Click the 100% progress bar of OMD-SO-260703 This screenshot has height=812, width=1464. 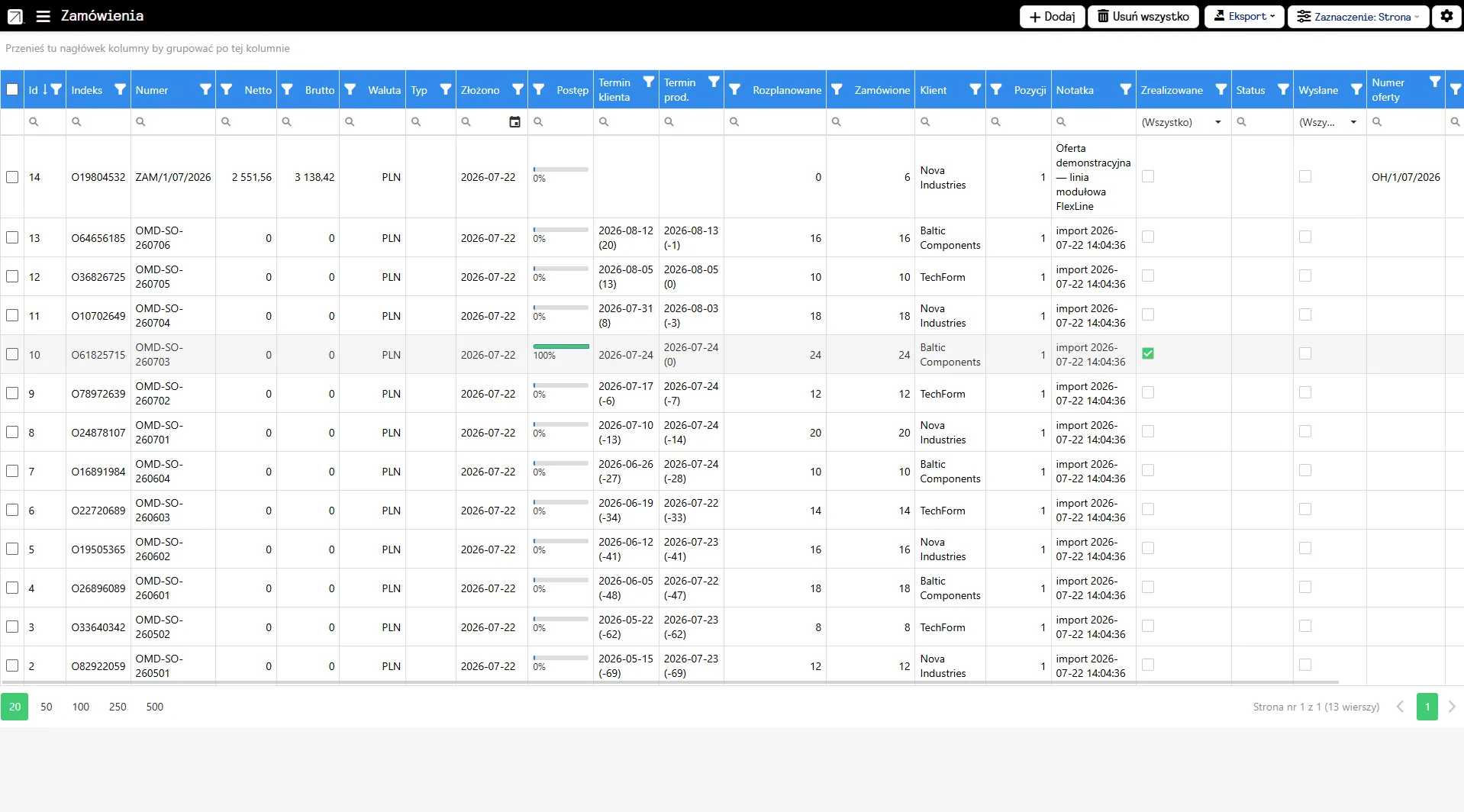click(561, 346)
